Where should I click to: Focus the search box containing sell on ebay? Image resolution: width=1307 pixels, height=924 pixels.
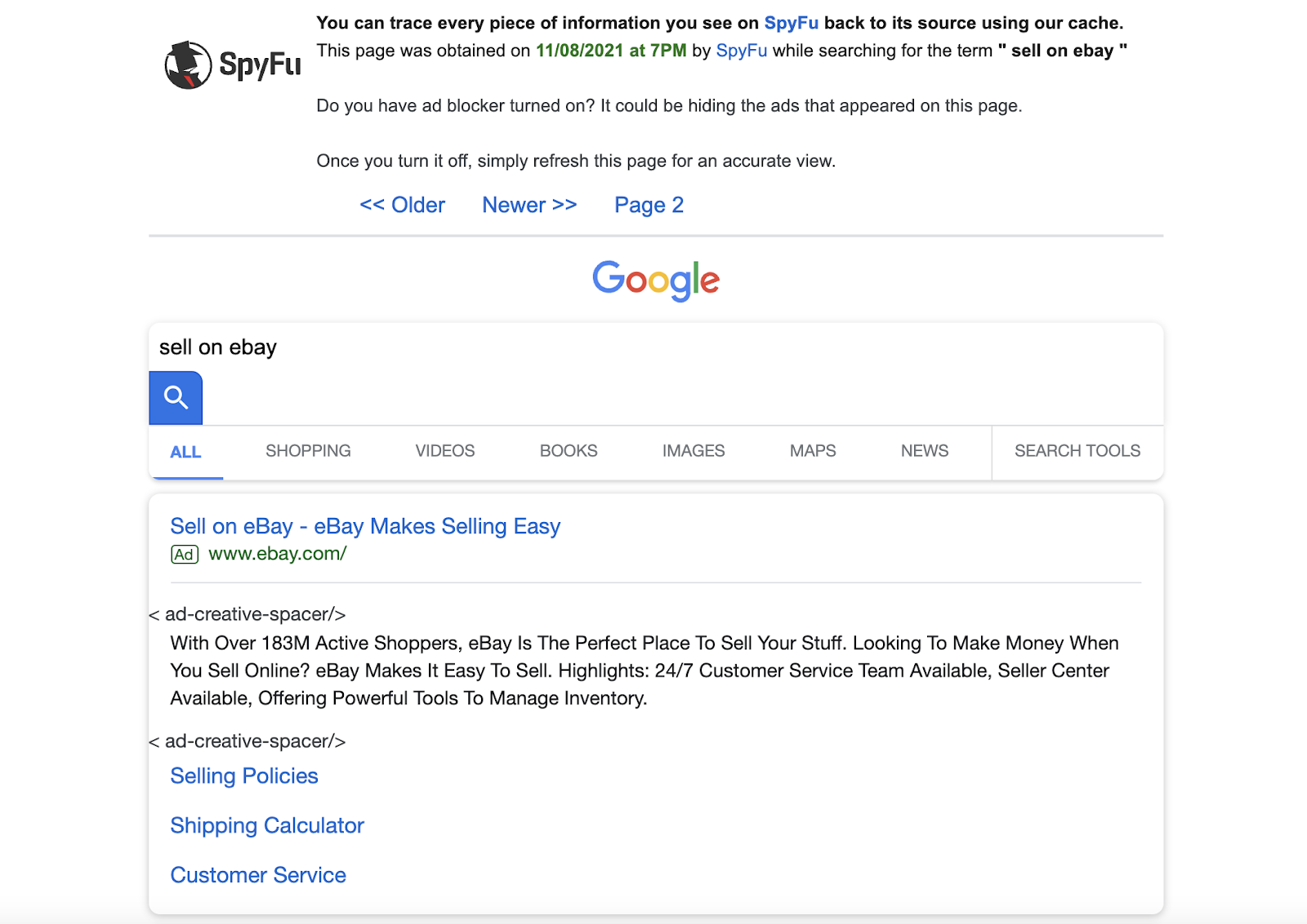[656, 347]
